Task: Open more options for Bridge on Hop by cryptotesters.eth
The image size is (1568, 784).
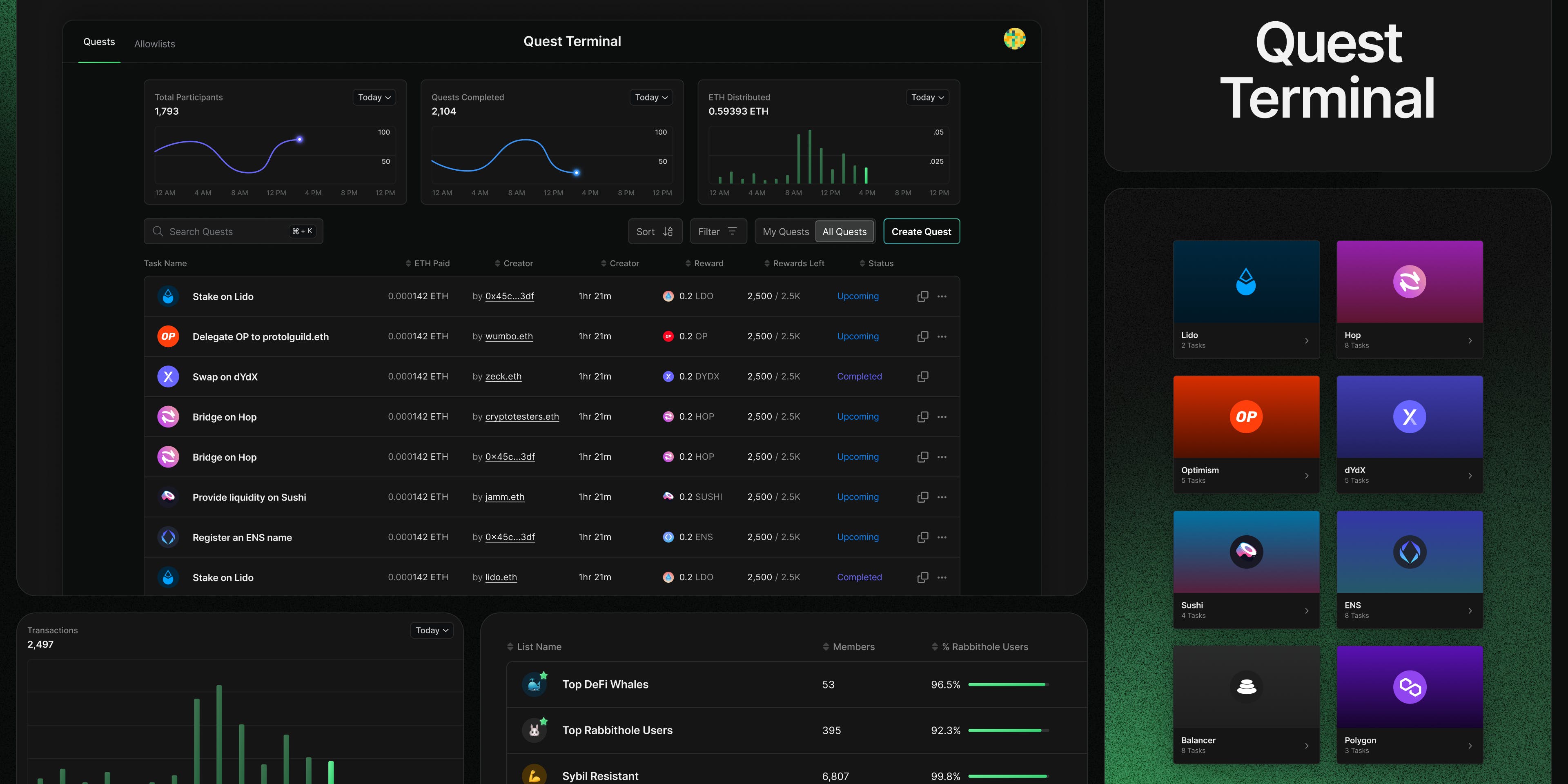Action: 942,417
